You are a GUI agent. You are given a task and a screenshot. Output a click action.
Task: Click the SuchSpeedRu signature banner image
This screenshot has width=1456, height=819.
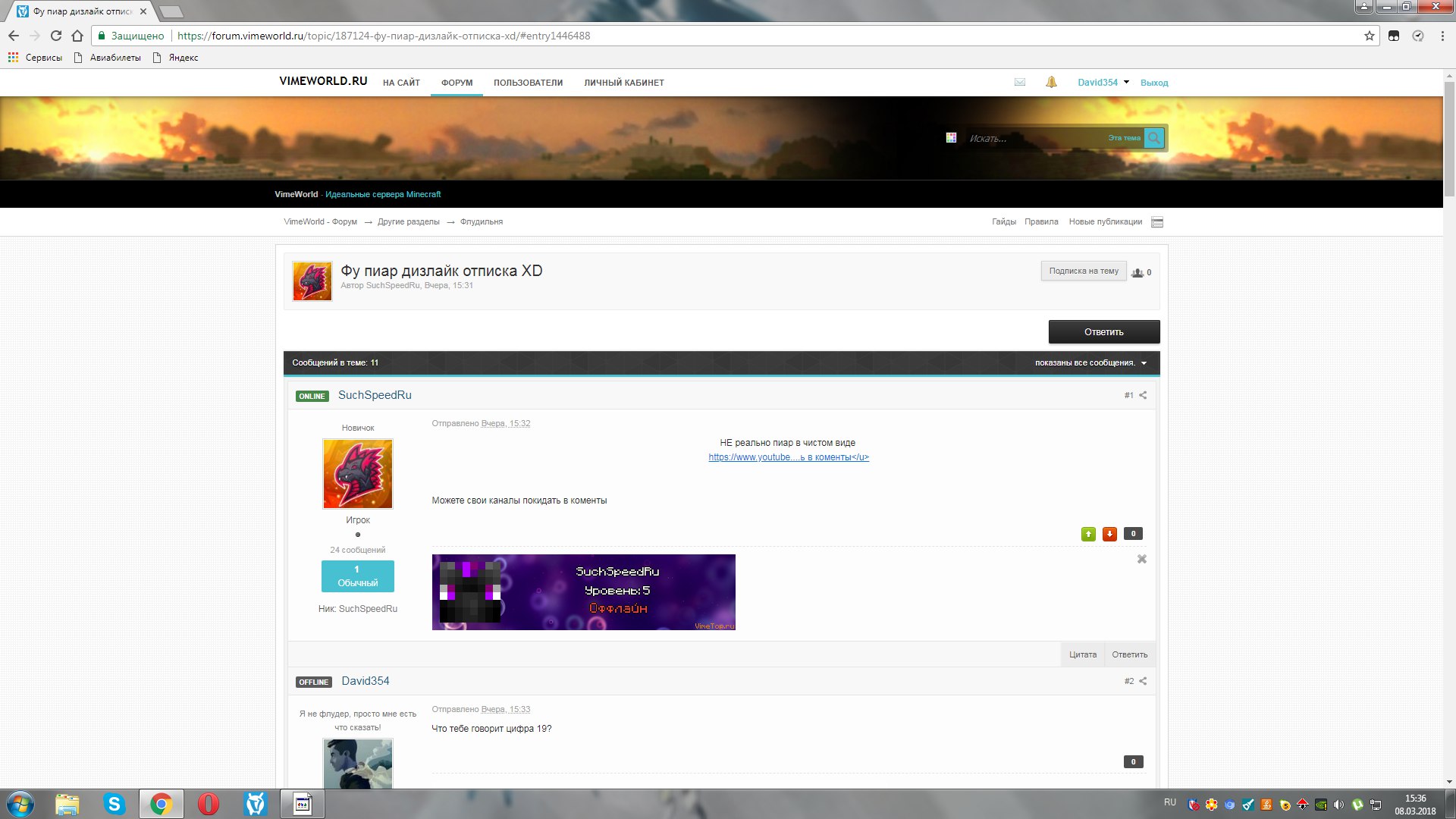pyautogui.click(x=583, y=592)
